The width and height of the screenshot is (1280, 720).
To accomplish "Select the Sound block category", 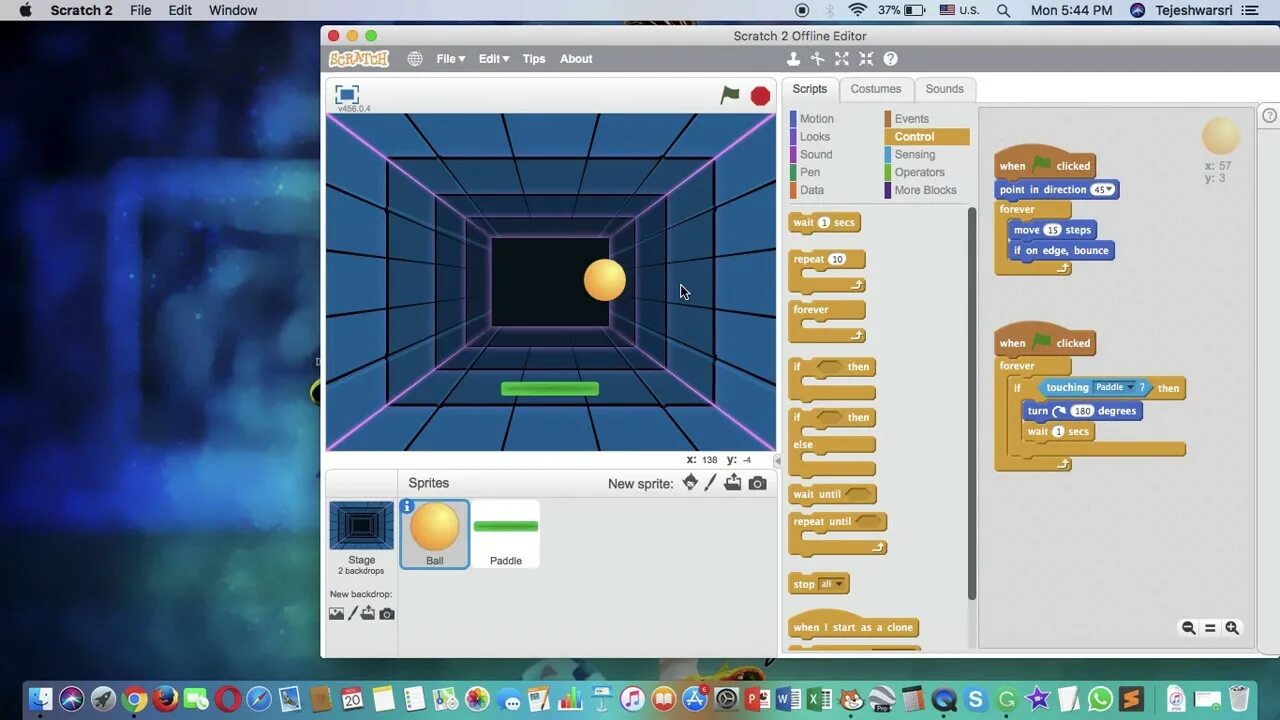I will [816, 155].
